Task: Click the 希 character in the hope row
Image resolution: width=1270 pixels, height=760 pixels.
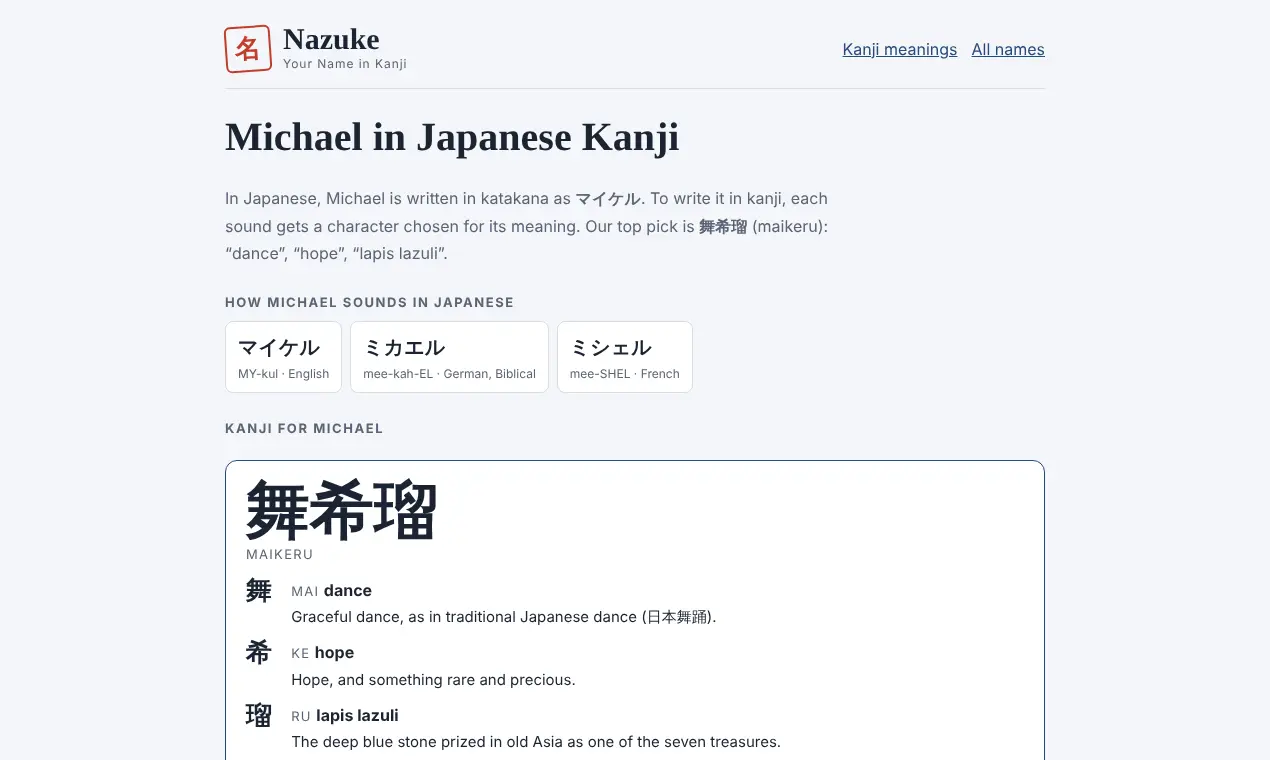Action: [x=259, y=653]
